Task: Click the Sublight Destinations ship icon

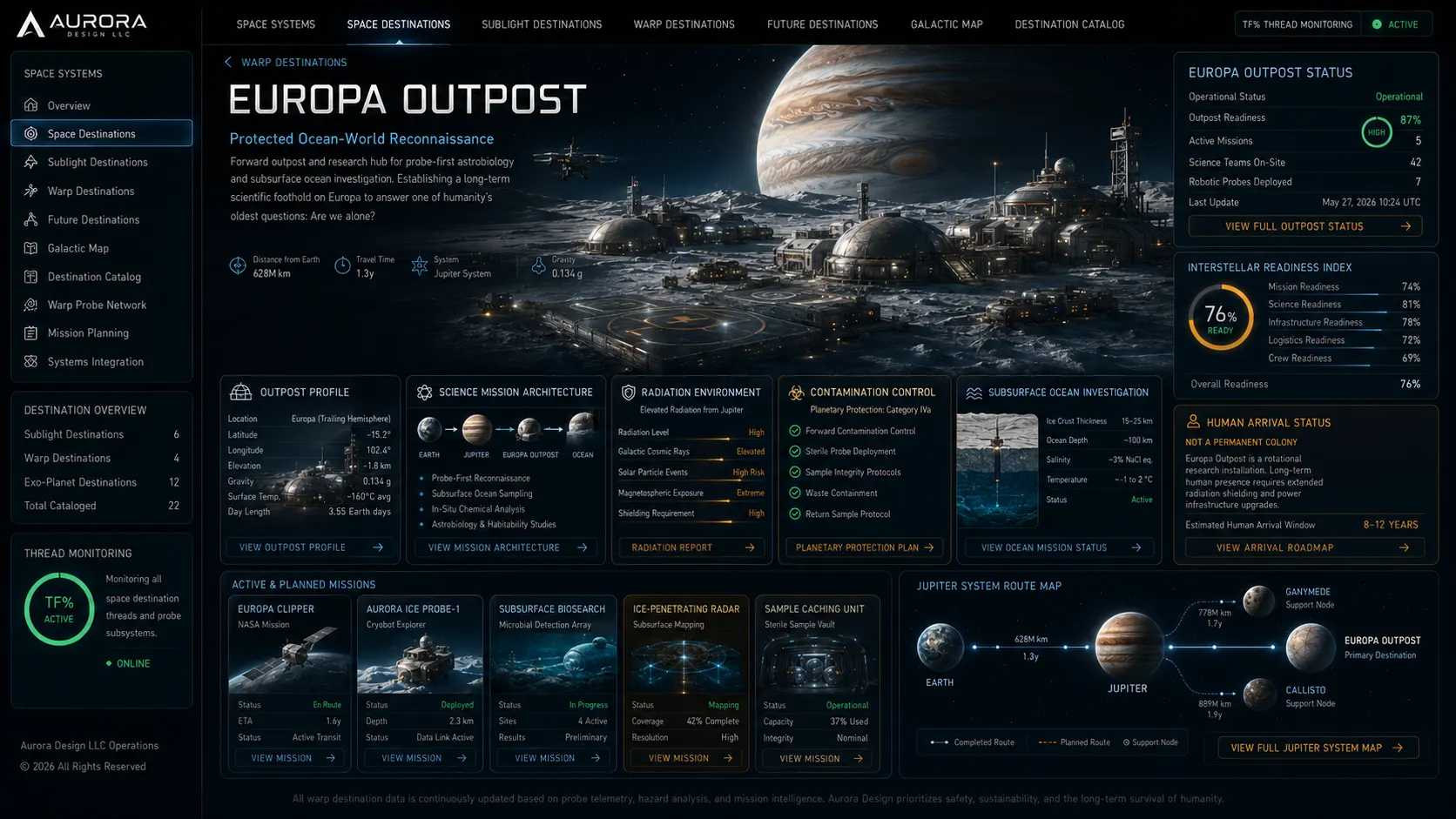Action: tap(31, 162)
